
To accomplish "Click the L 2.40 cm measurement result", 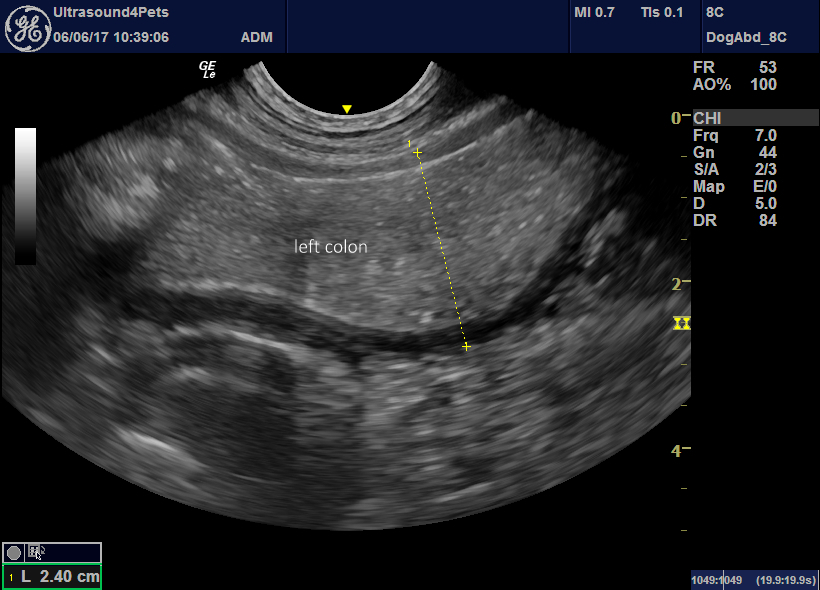I will tap(51, 576).
